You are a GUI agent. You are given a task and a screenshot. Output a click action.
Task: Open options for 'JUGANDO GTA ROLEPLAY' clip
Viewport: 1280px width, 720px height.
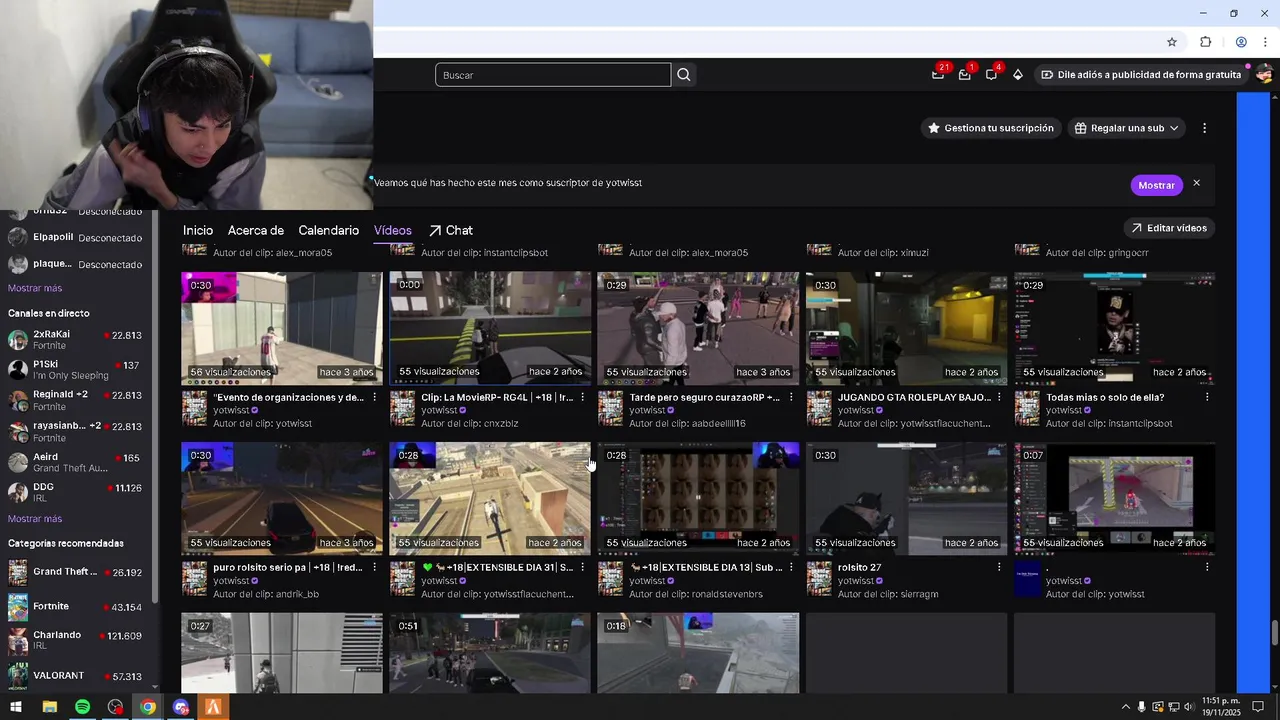point(999,397)
